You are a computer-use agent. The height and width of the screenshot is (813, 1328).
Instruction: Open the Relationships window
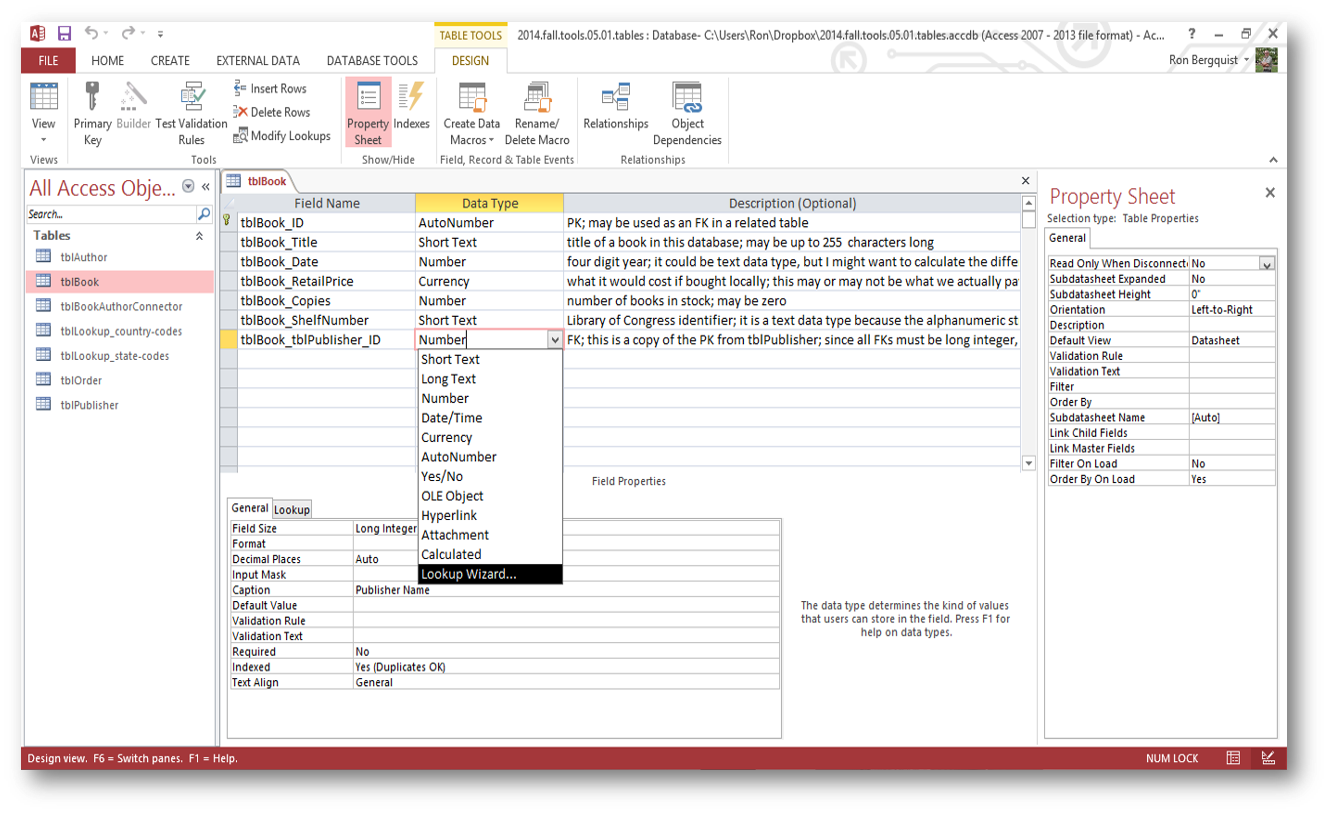pyautogui.click(x=615, y=99)
